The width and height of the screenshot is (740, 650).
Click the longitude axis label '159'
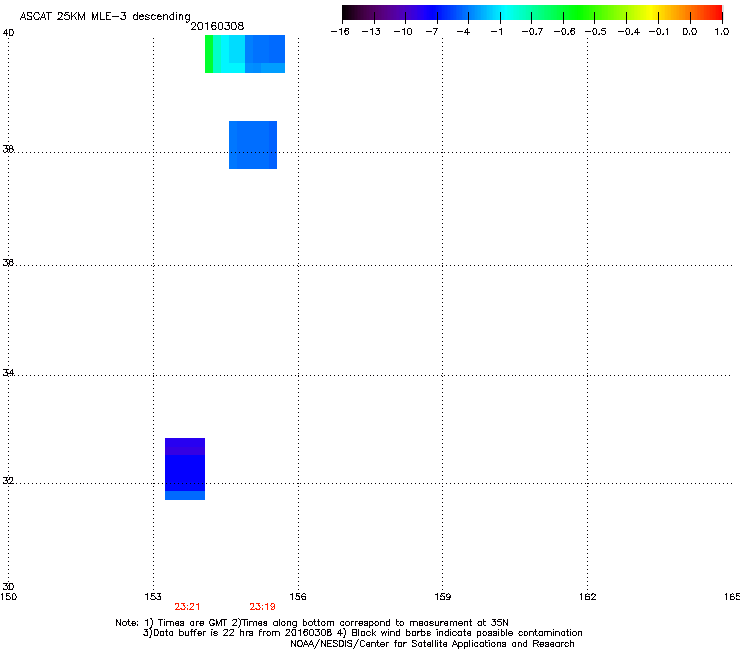(442, 597)
